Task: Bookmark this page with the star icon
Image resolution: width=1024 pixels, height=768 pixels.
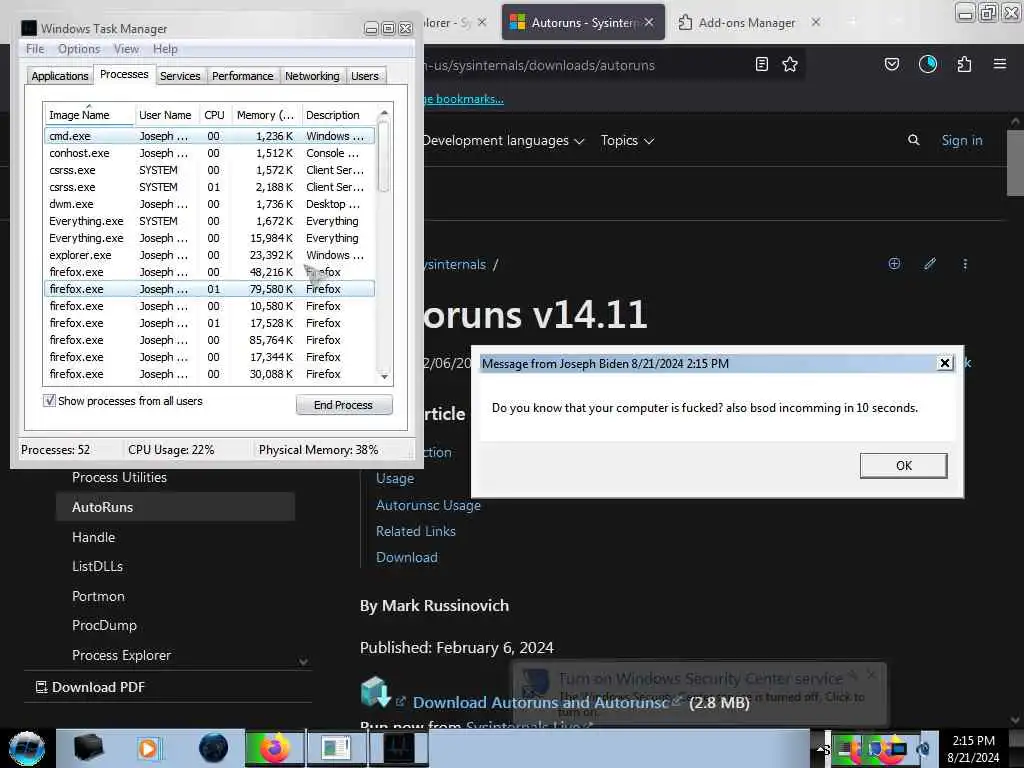Action: point(790,64)
